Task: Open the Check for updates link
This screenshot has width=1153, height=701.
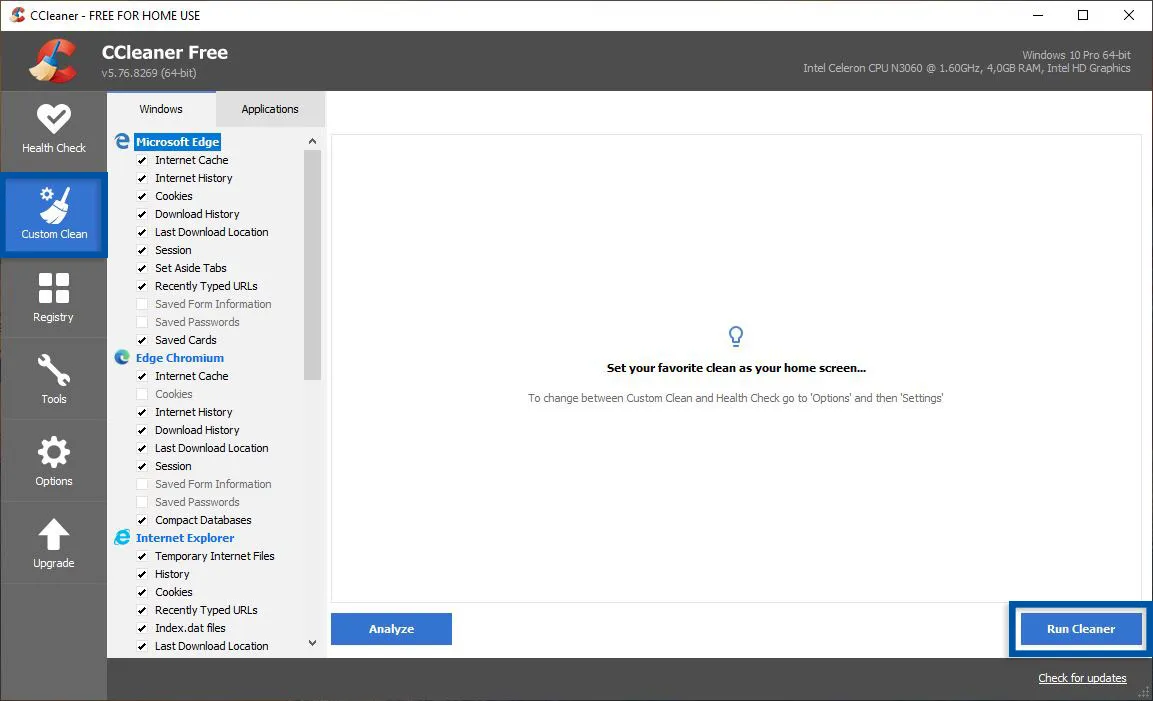Action: tap(1082, 678)
